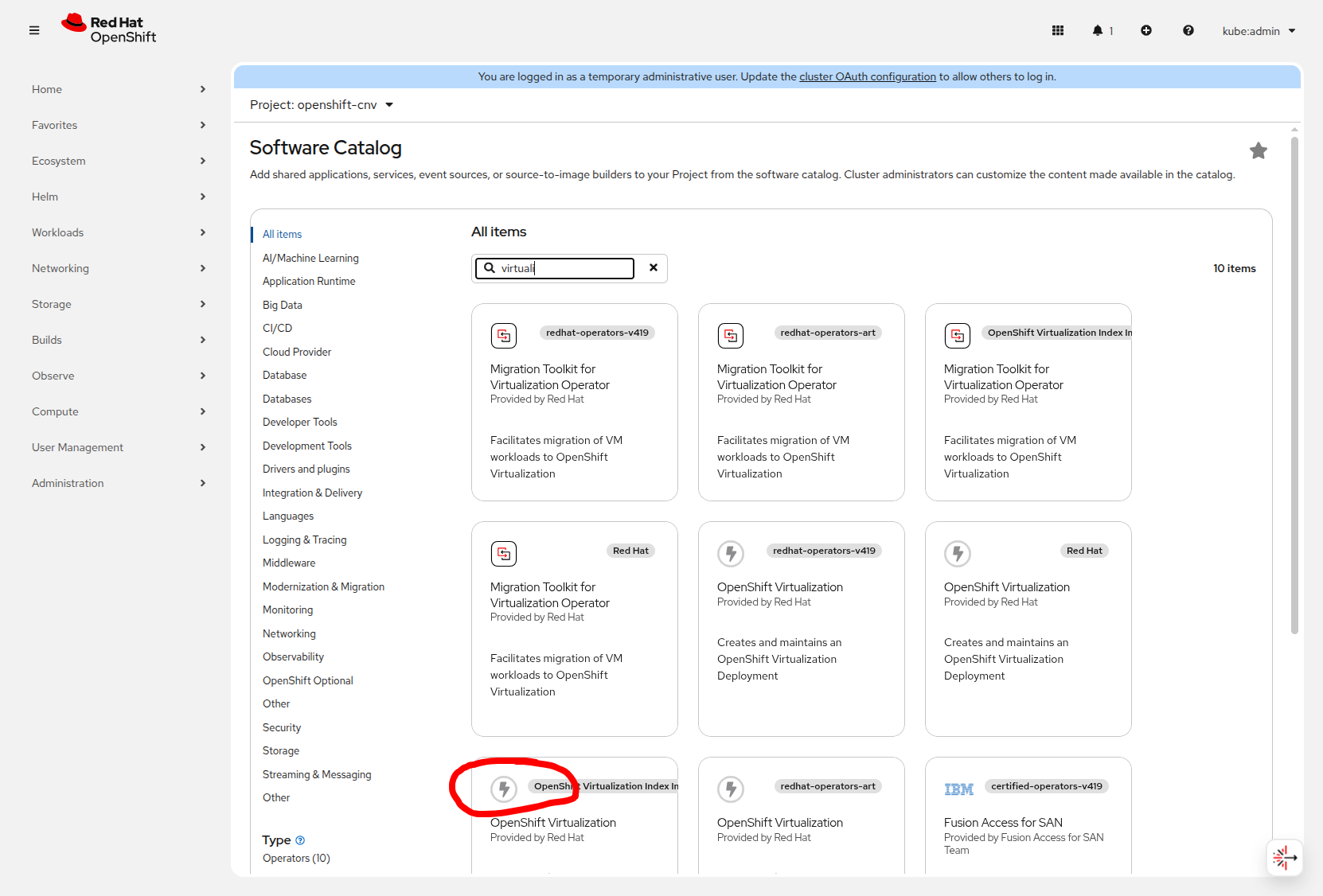The image size is (1323, 896).
Task: Open Storage in the left sidebar
Action: (x=119, y=304)
